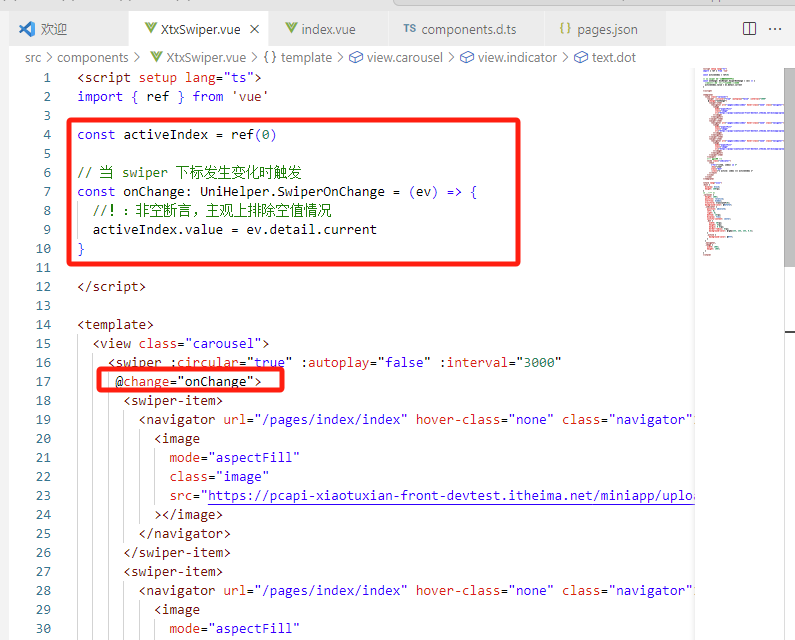Click the <swiper-item> tag on line 18
Viewport: 795px width, 640px height.
tap(173, 401)
